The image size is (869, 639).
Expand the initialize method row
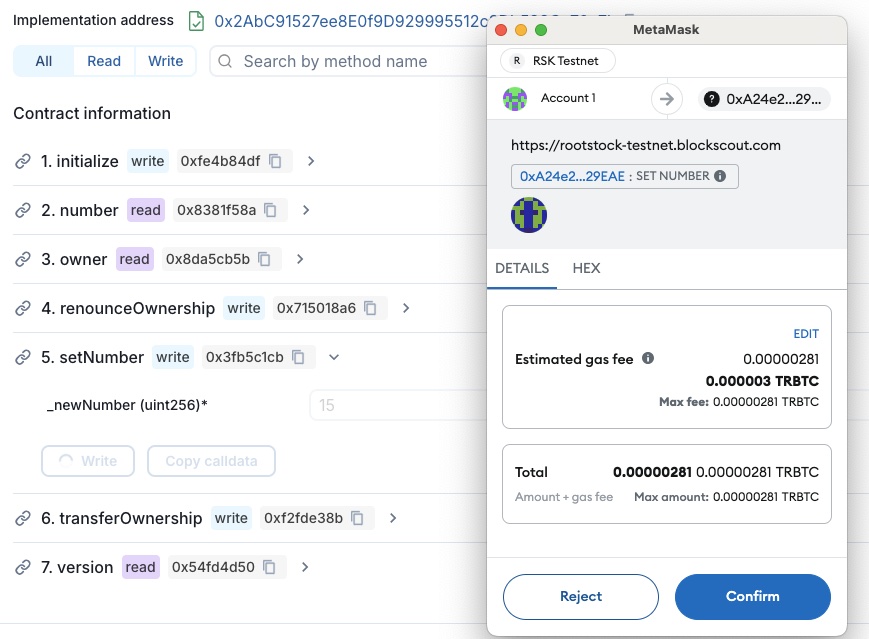[310, 161]
